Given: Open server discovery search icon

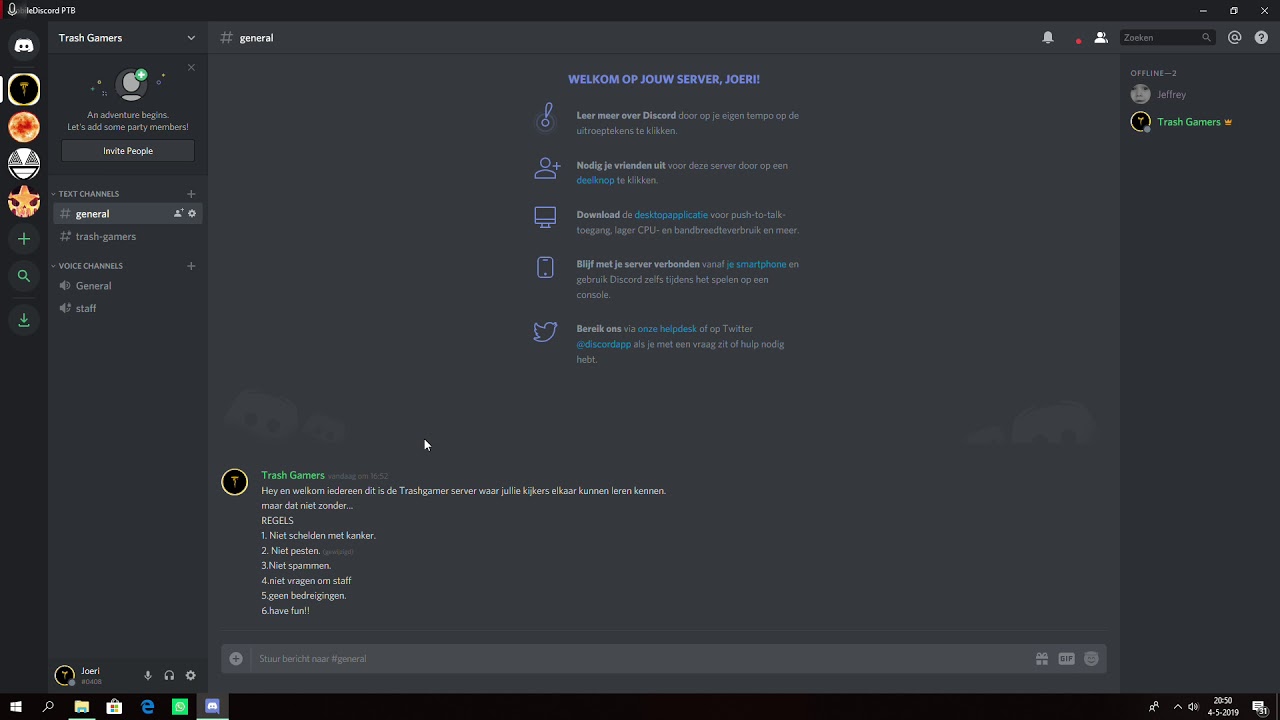Looking at the screenshot, I should pyautogui.click(x=24, y=276).
